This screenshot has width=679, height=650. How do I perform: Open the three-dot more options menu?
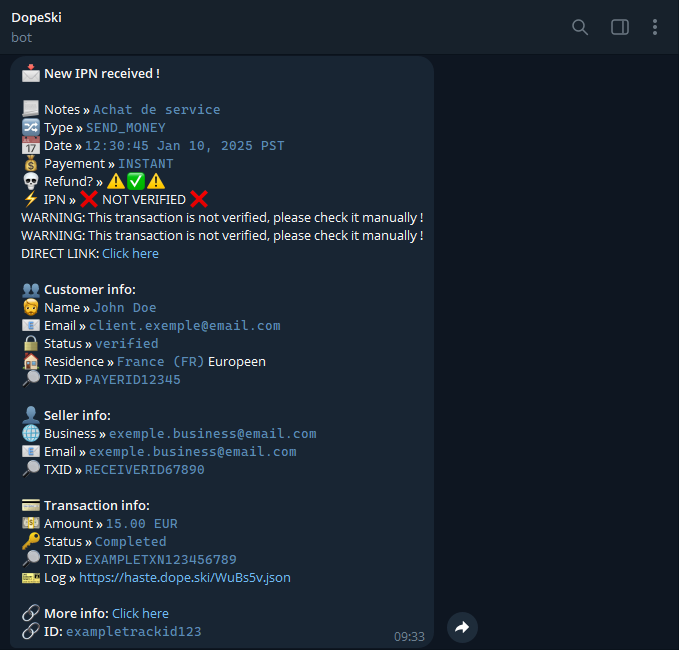[x=655, y=27]
